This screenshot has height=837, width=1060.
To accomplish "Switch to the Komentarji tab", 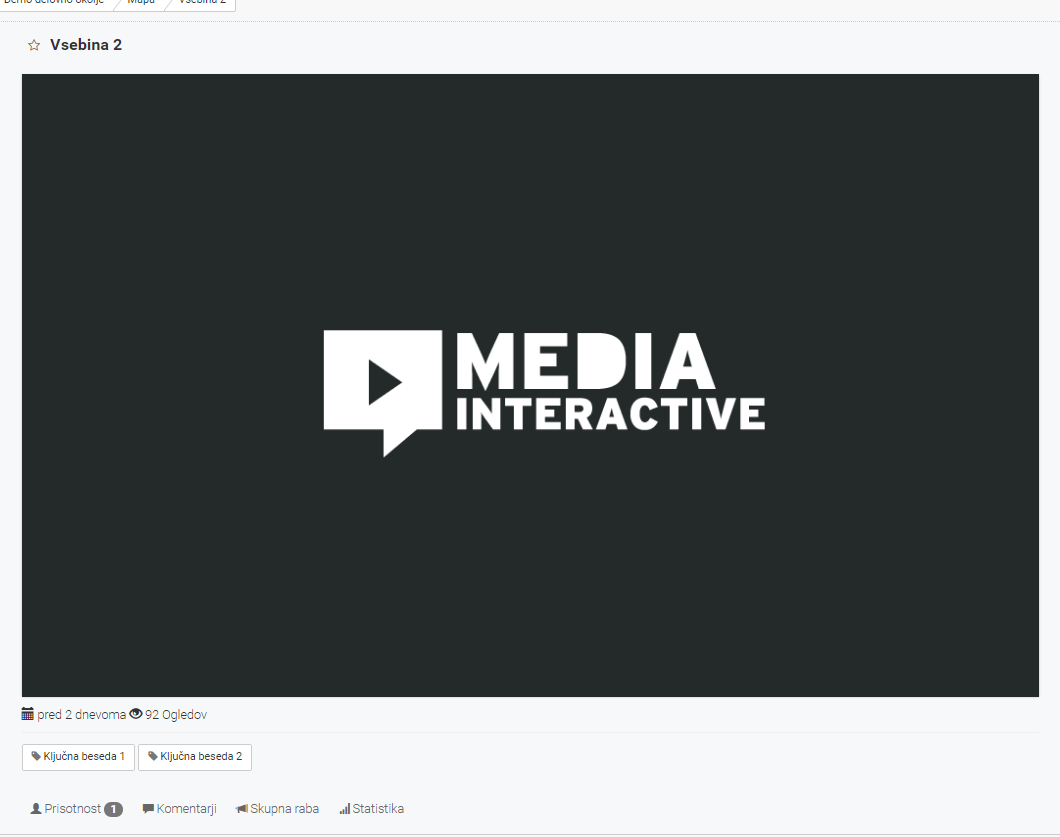I will tap(179, 809).
